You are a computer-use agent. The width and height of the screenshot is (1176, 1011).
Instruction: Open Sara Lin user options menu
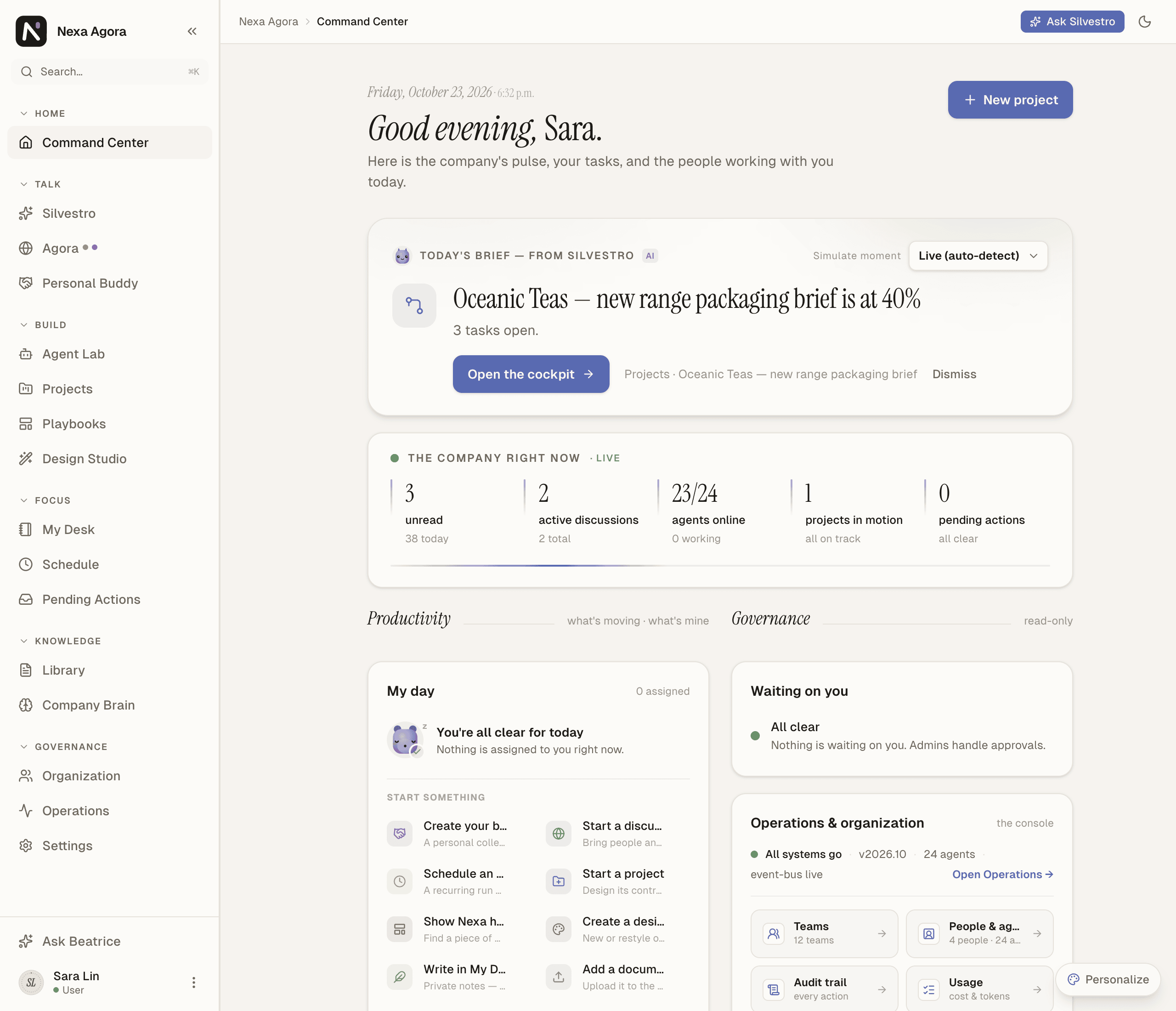coord(193,983)
